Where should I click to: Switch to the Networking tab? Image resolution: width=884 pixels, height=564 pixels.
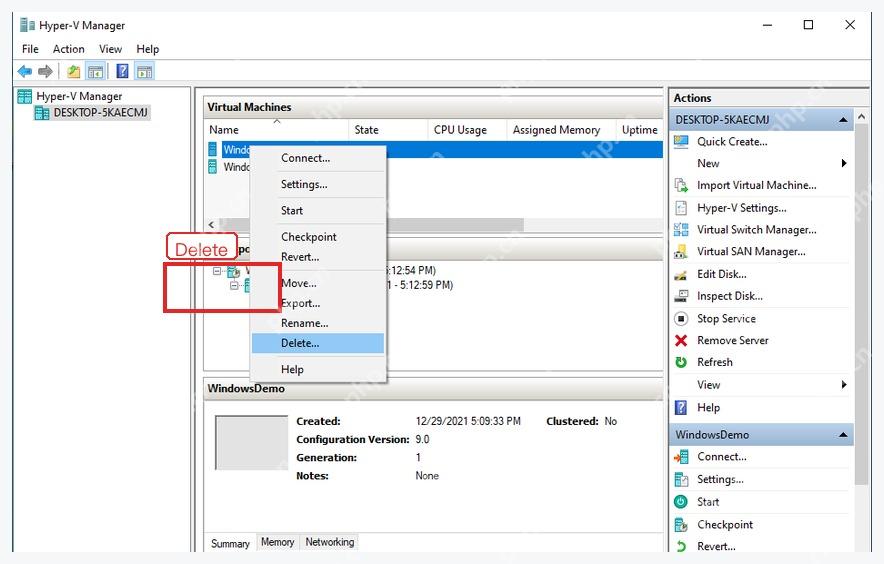coord(330,542)
